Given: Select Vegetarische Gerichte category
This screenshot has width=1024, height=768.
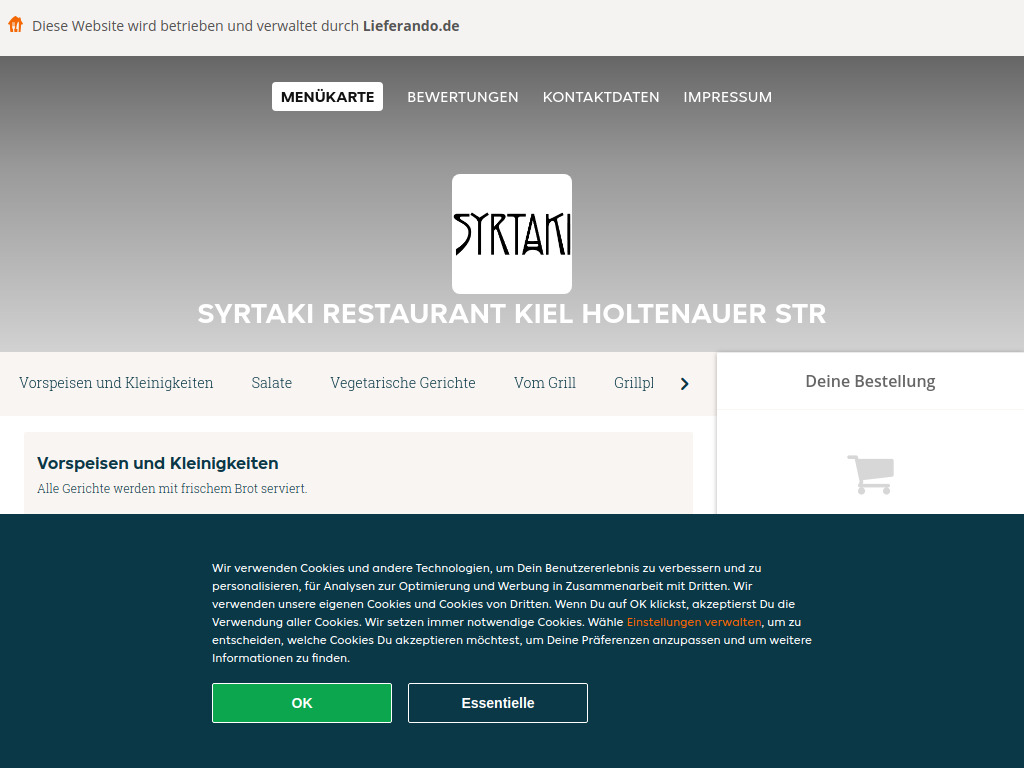Looking at the screenshot, I should (x=402, y=383).
